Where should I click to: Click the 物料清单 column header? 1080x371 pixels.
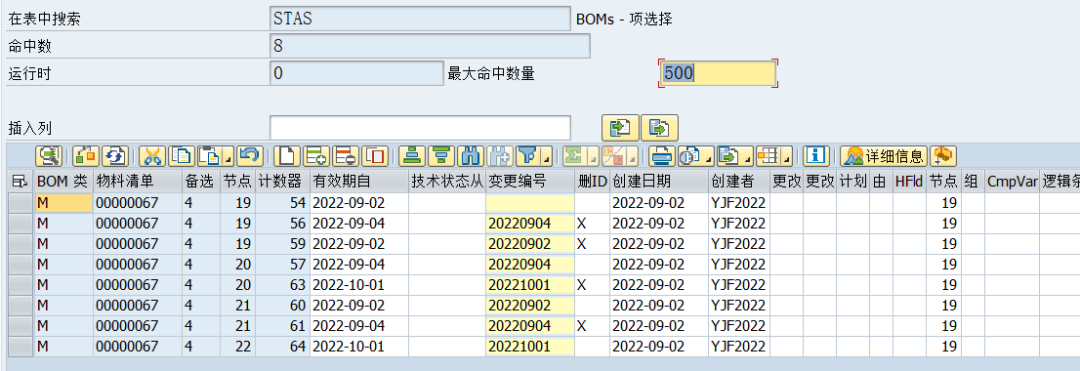pyautogui.click(x=138, y=182)
